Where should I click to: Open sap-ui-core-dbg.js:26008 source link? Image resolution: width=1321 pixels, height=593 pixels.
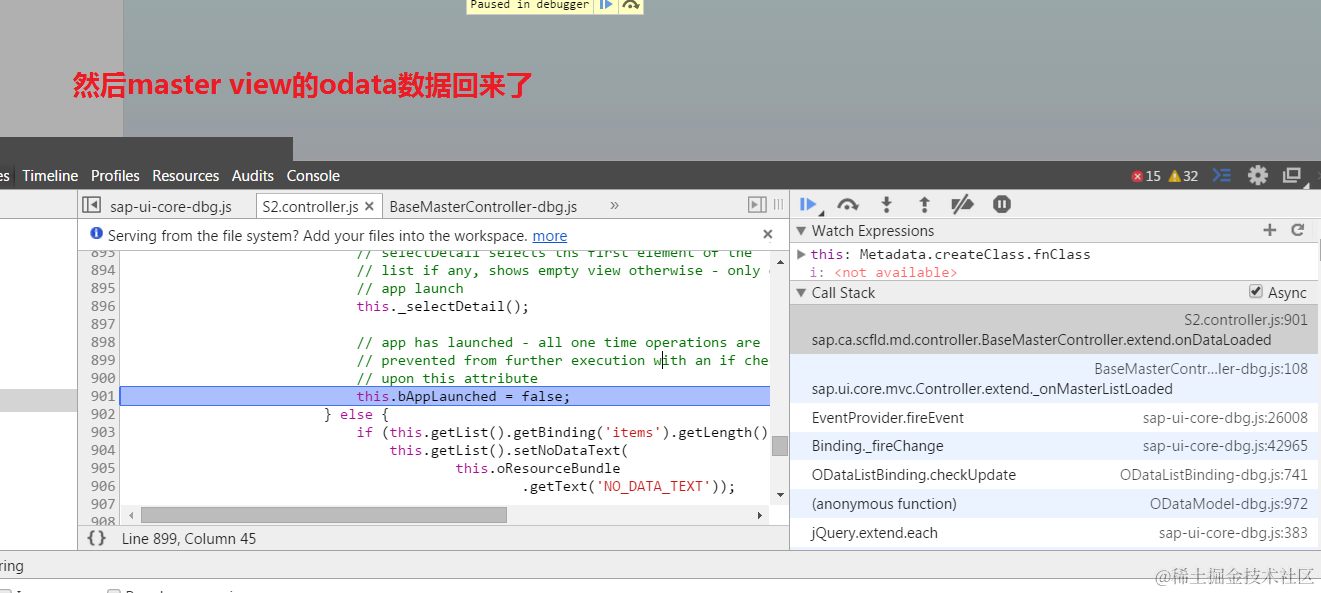pos(1225,418)
